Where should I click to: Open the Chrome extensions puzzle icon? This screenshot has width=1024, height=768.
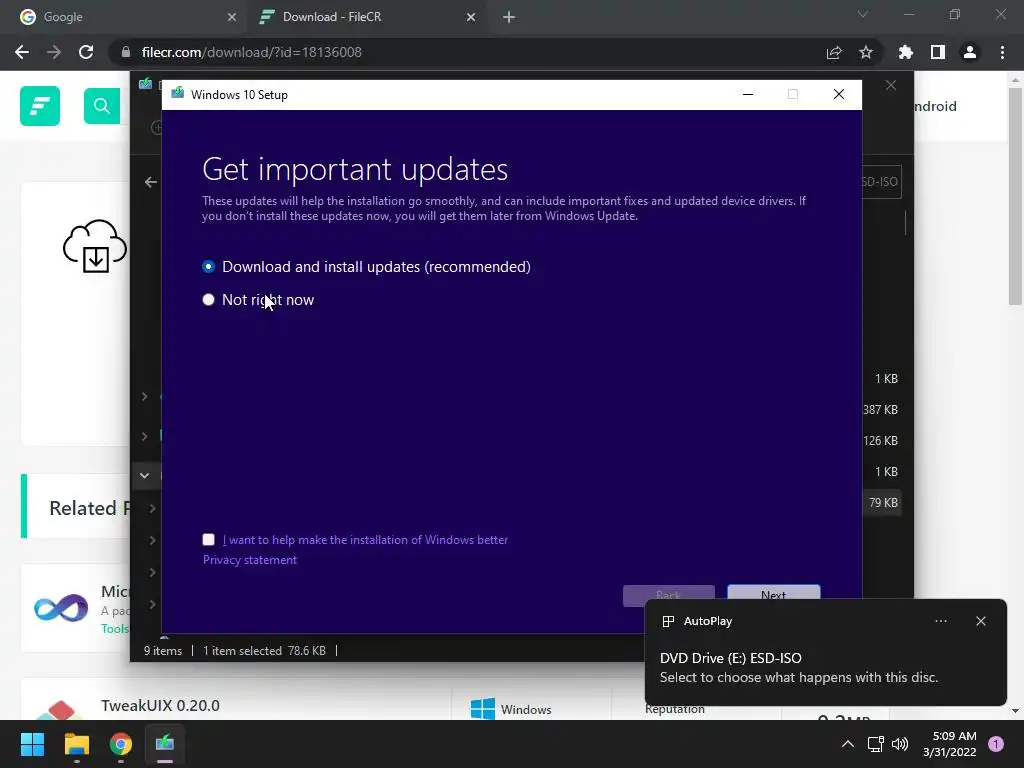[x=906, y=52]
